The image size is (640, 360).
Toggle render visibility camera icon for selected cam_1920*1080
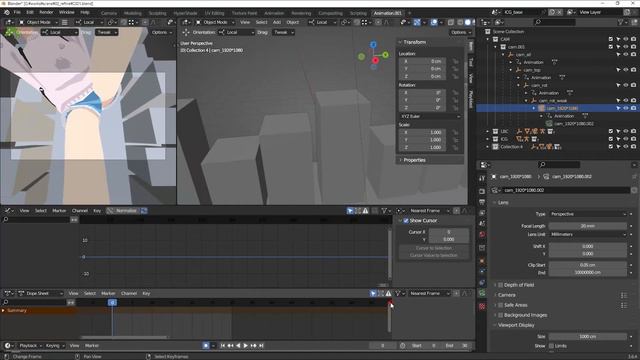point(633,108)
